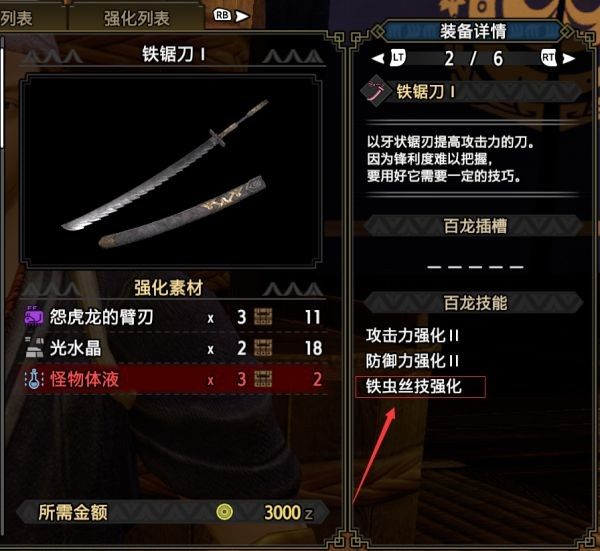The height and width of the screenshot is (551, 600).
Task: Click the gold coin icon beside 3000z
Action: tap(224, 512)
